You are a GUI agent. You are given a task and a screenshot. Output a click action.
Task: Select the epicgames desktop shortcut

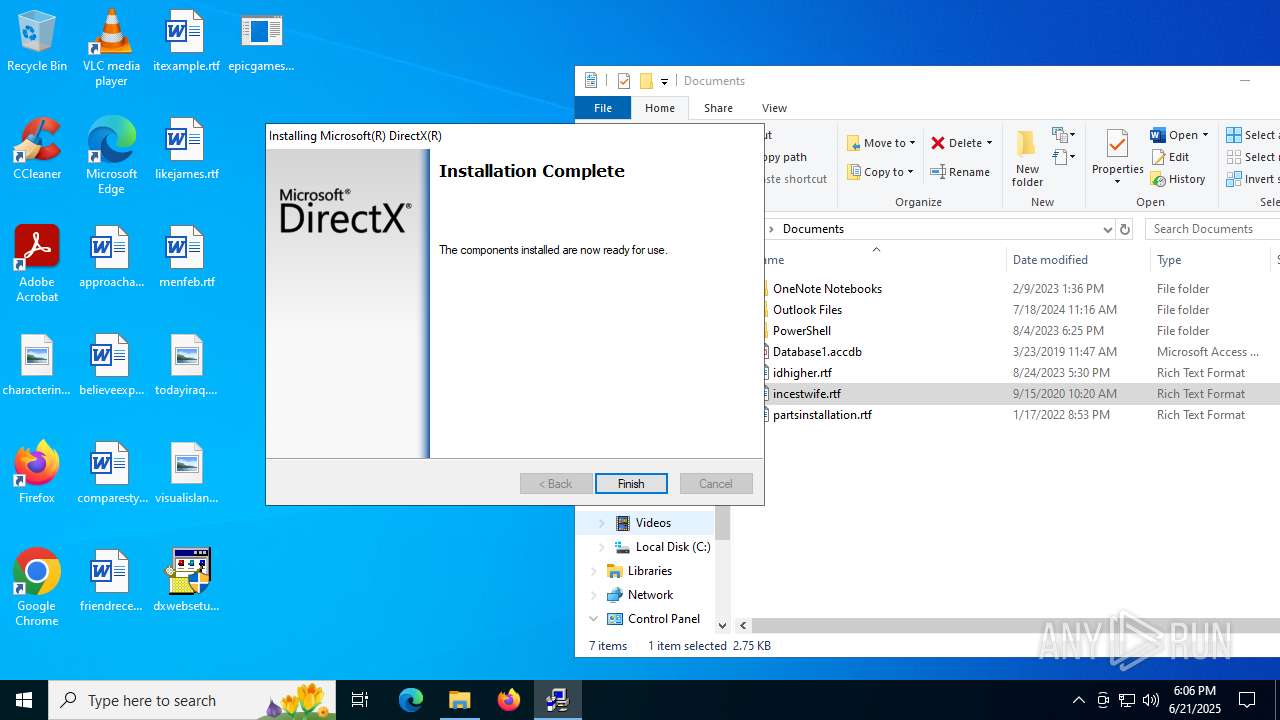[261, 41]
